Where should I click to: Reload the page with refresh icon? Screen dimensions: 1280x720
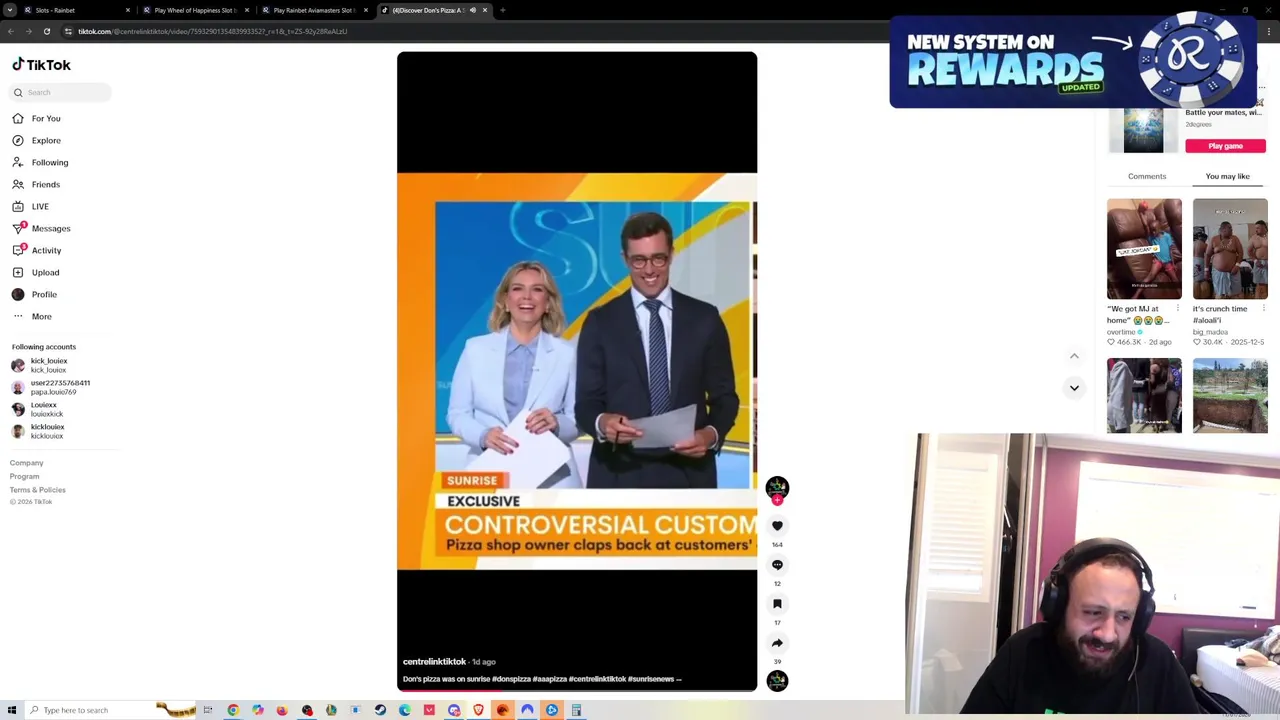point(46,31)
